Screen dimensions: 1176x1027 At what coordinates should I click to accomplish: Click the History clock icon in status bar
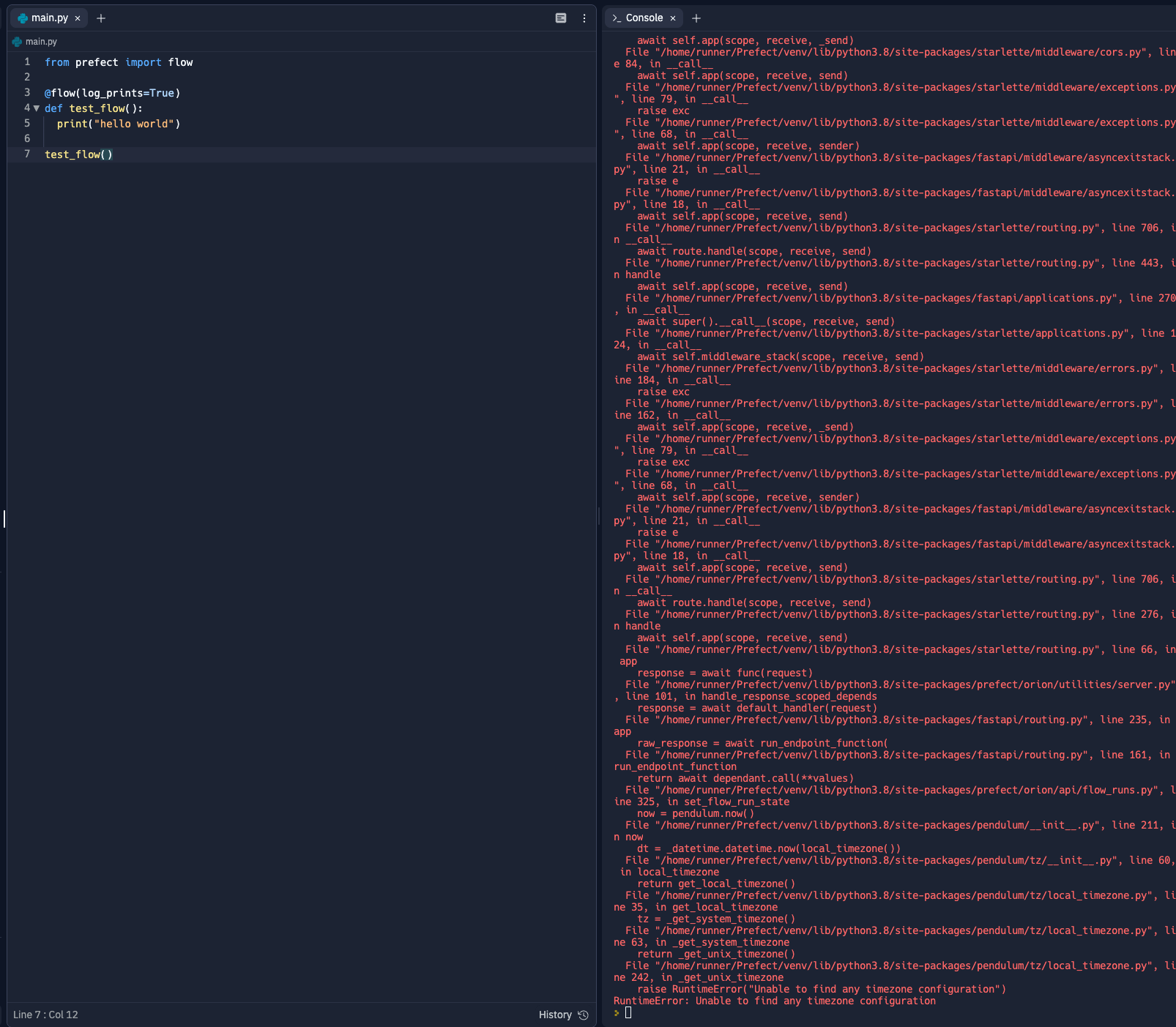coord(582,1015)
